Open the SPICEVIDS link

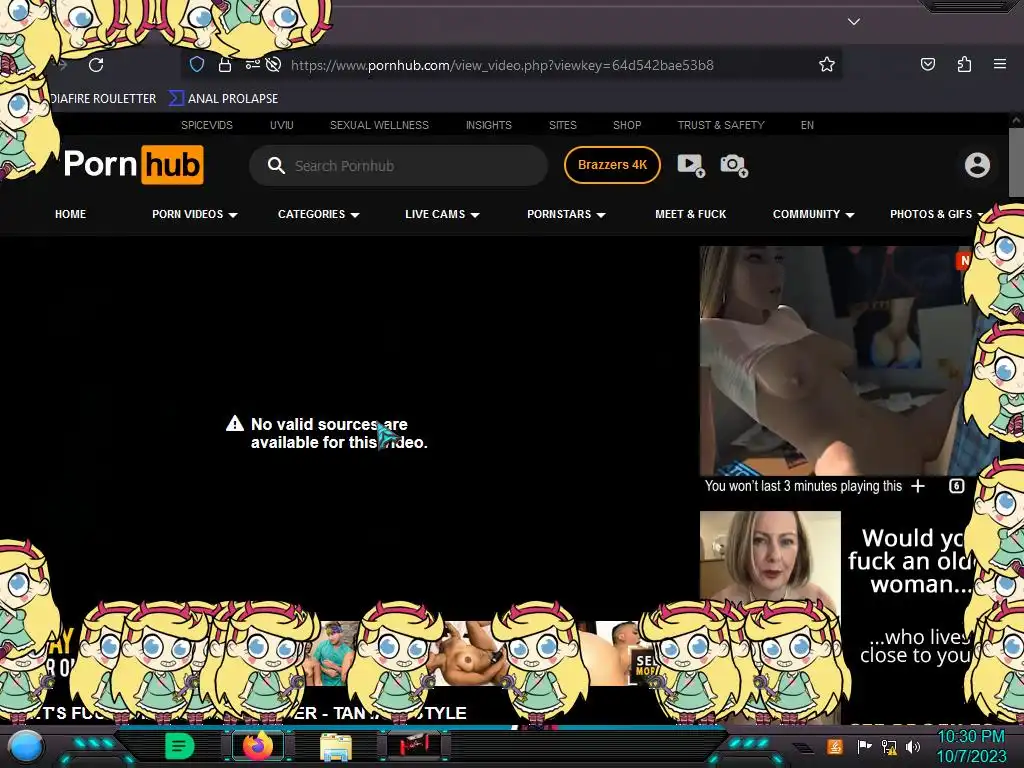(206, 125)
